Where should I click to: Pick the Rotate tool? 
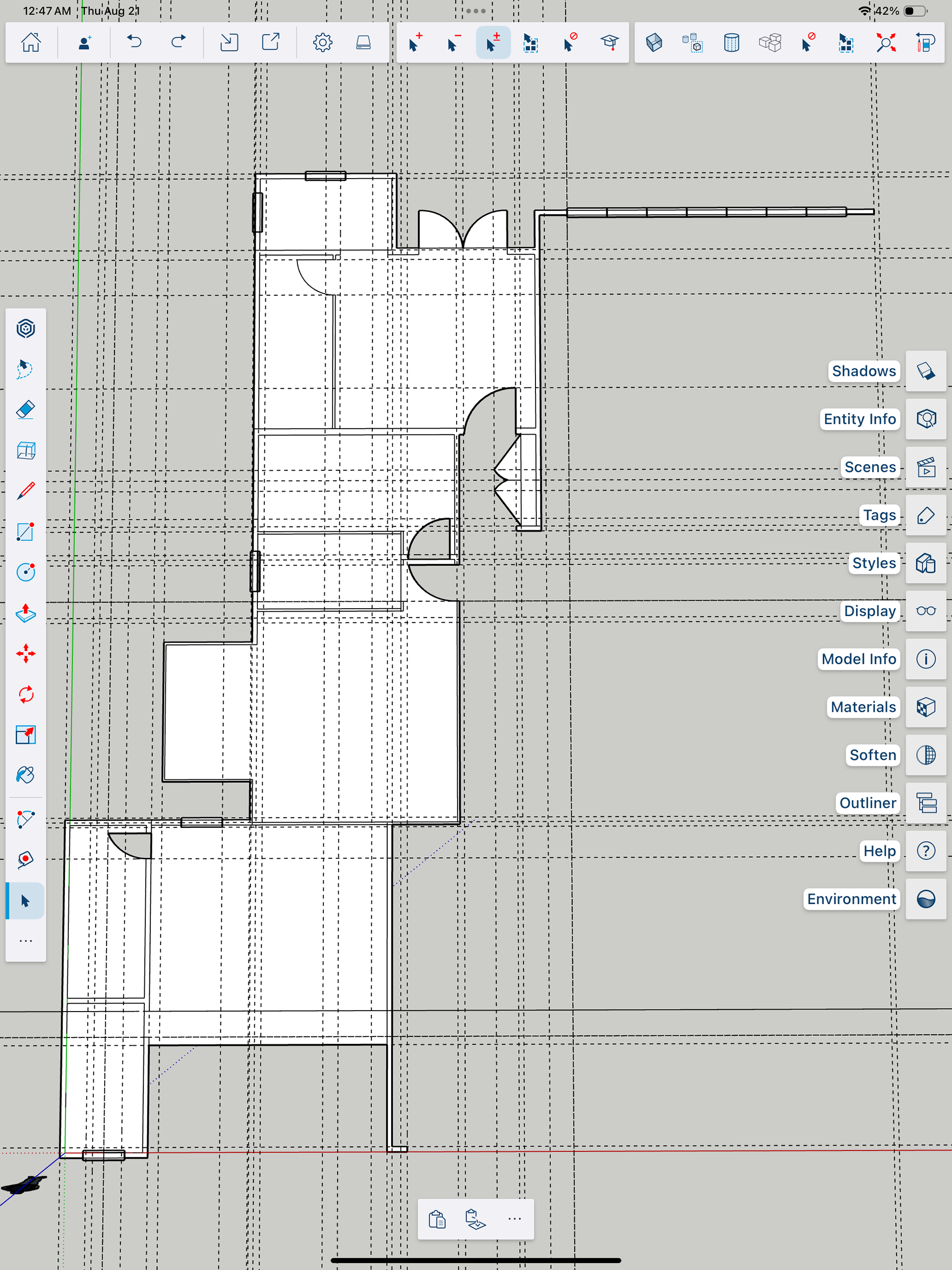[26, 695]
